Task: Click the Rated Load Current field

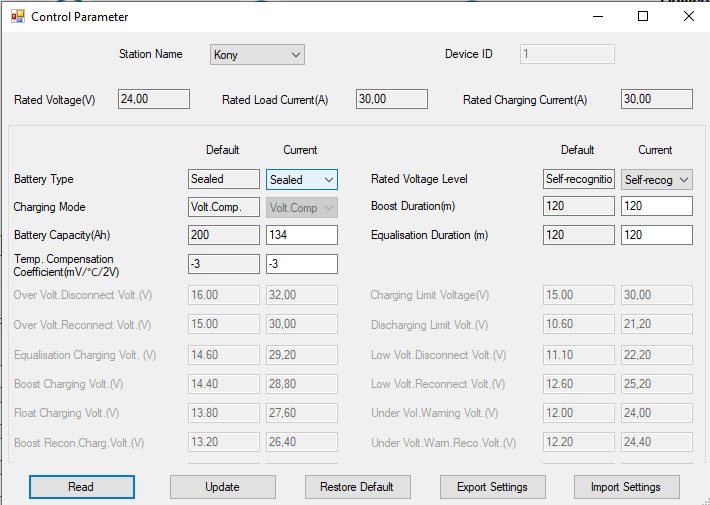Action: click(392, 99)
